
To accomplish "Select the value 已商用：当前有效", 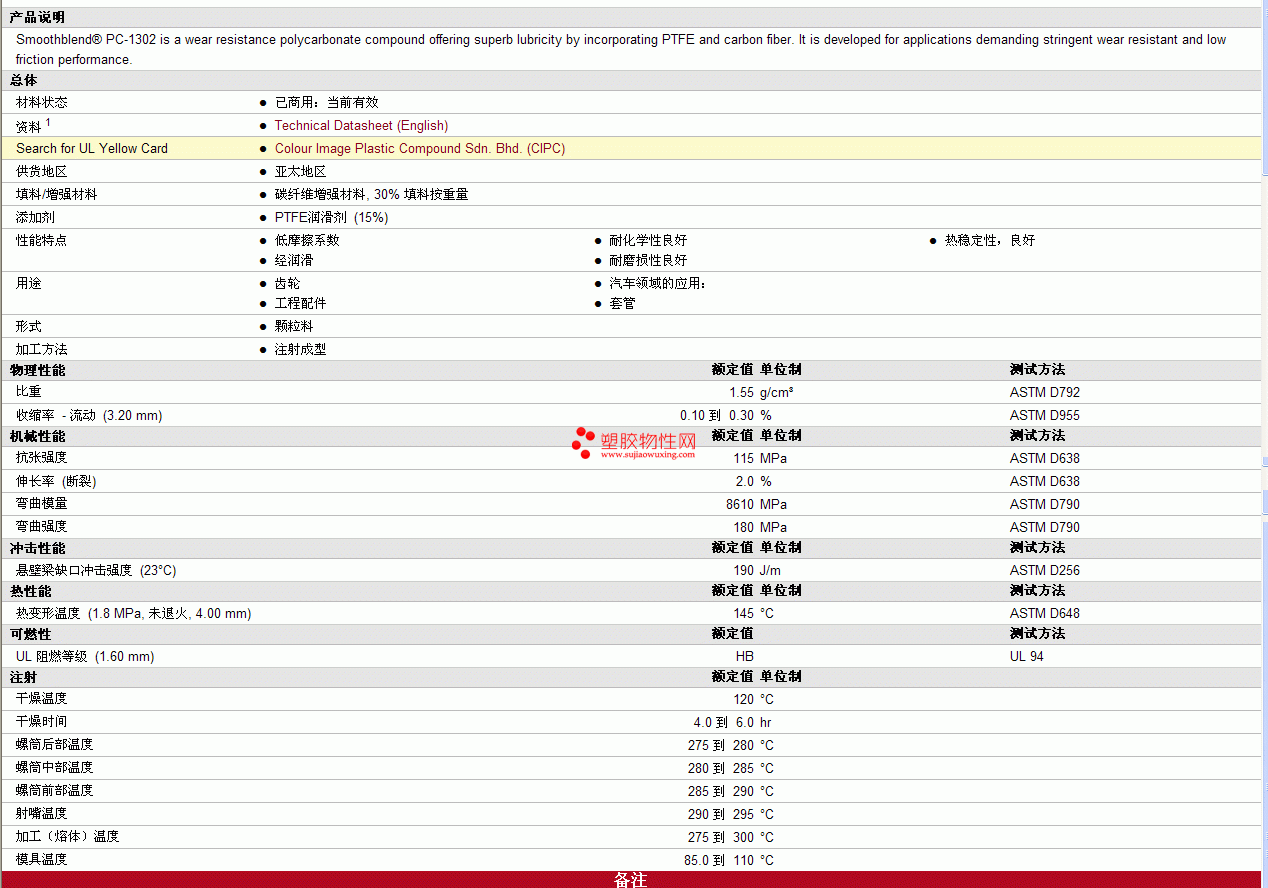I will pyautogui.click(x=327, y=102).
